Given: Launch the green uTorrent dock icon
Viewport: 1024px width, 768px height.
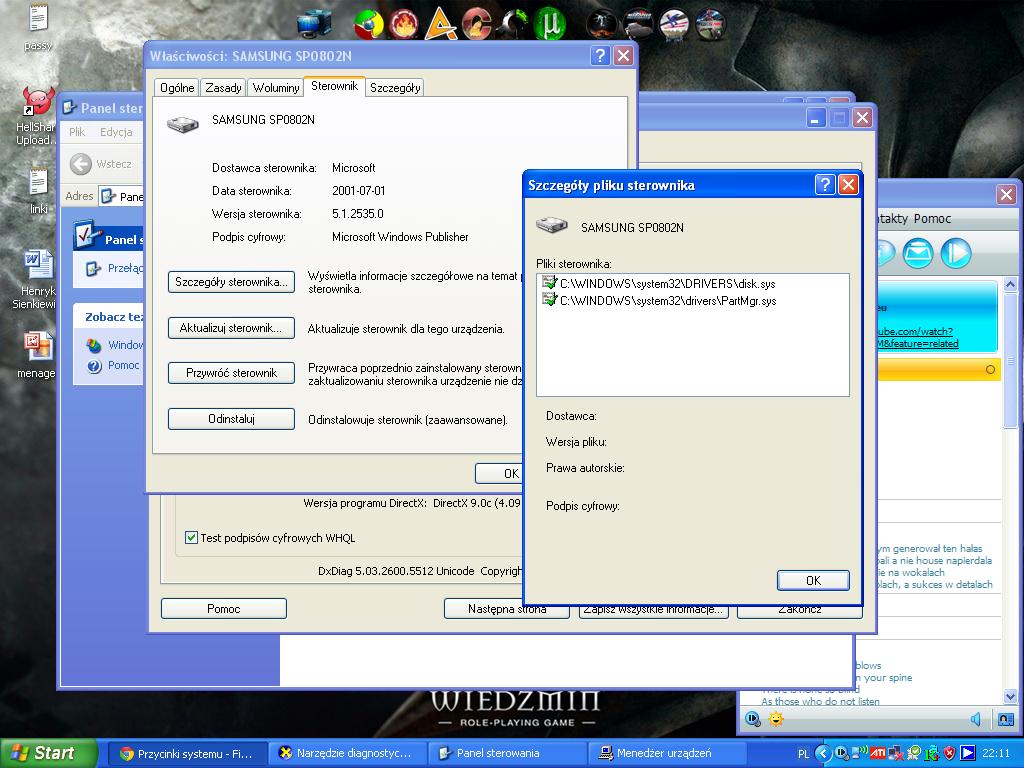Looking at the screenshot, I should (549, 24).
